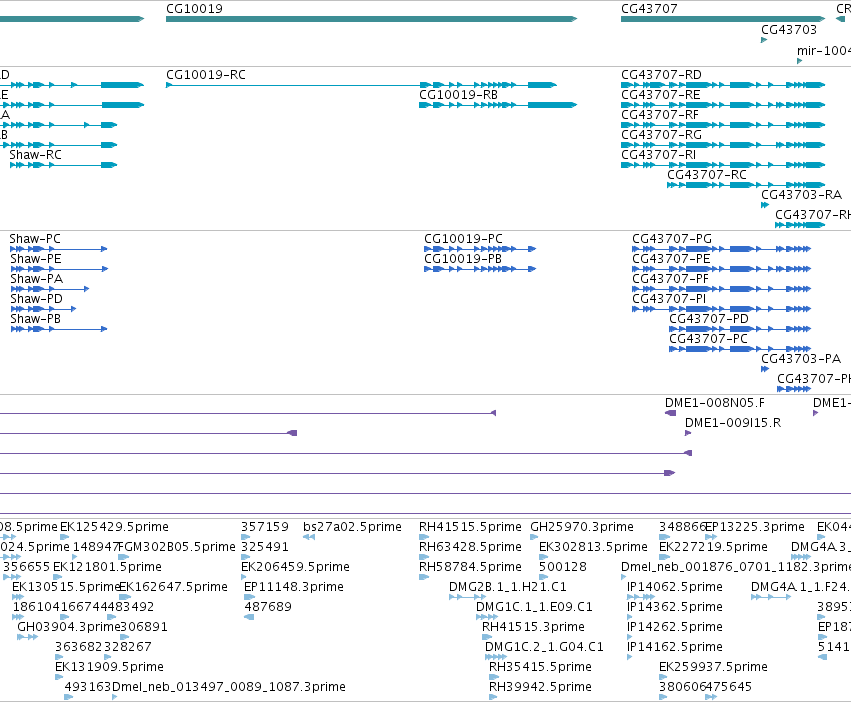Click the CG10019 gene label
Image resolution: width=851 pixels, height=702 pixels.
(x=194, y=9)
